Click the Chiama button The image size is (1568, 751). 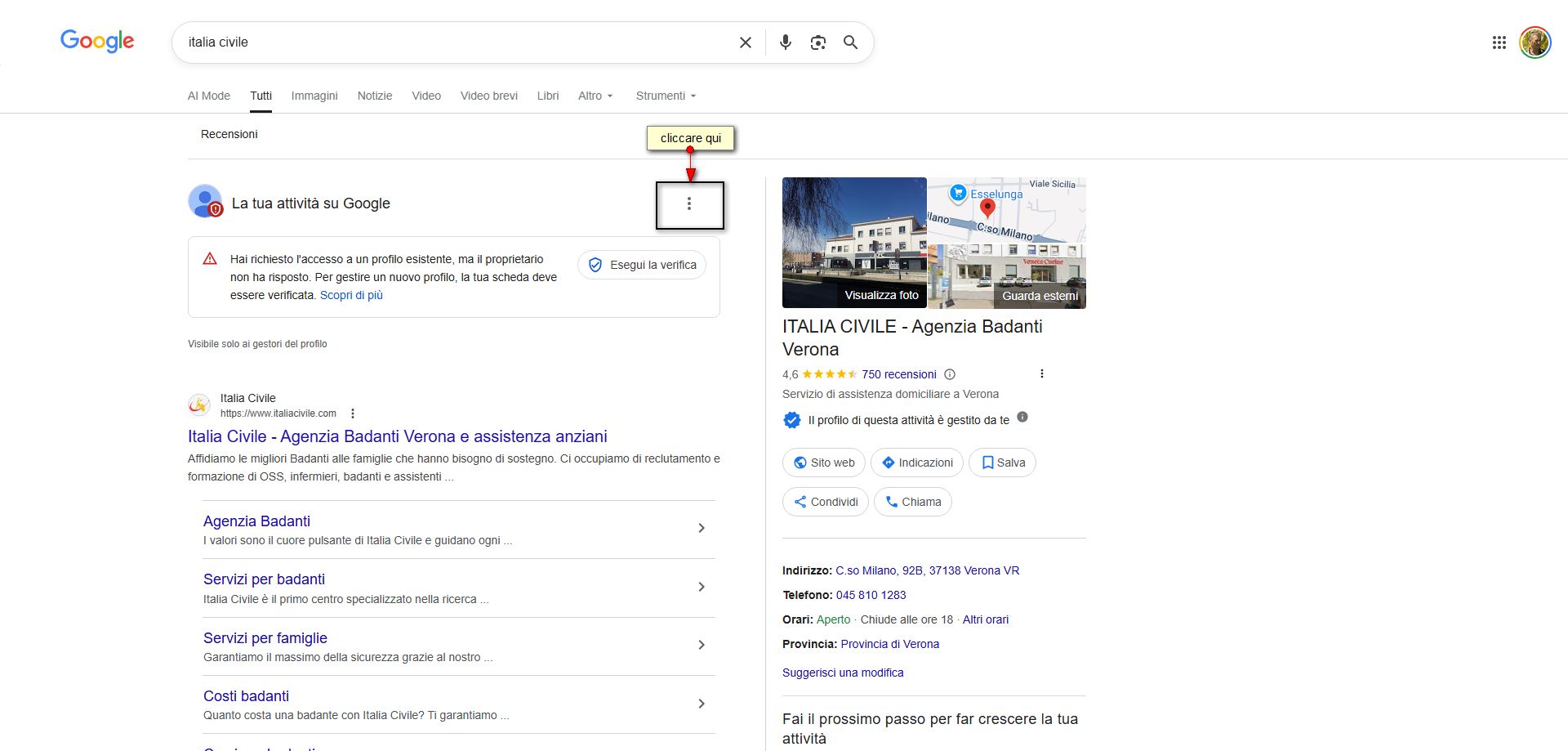[912, 502]
